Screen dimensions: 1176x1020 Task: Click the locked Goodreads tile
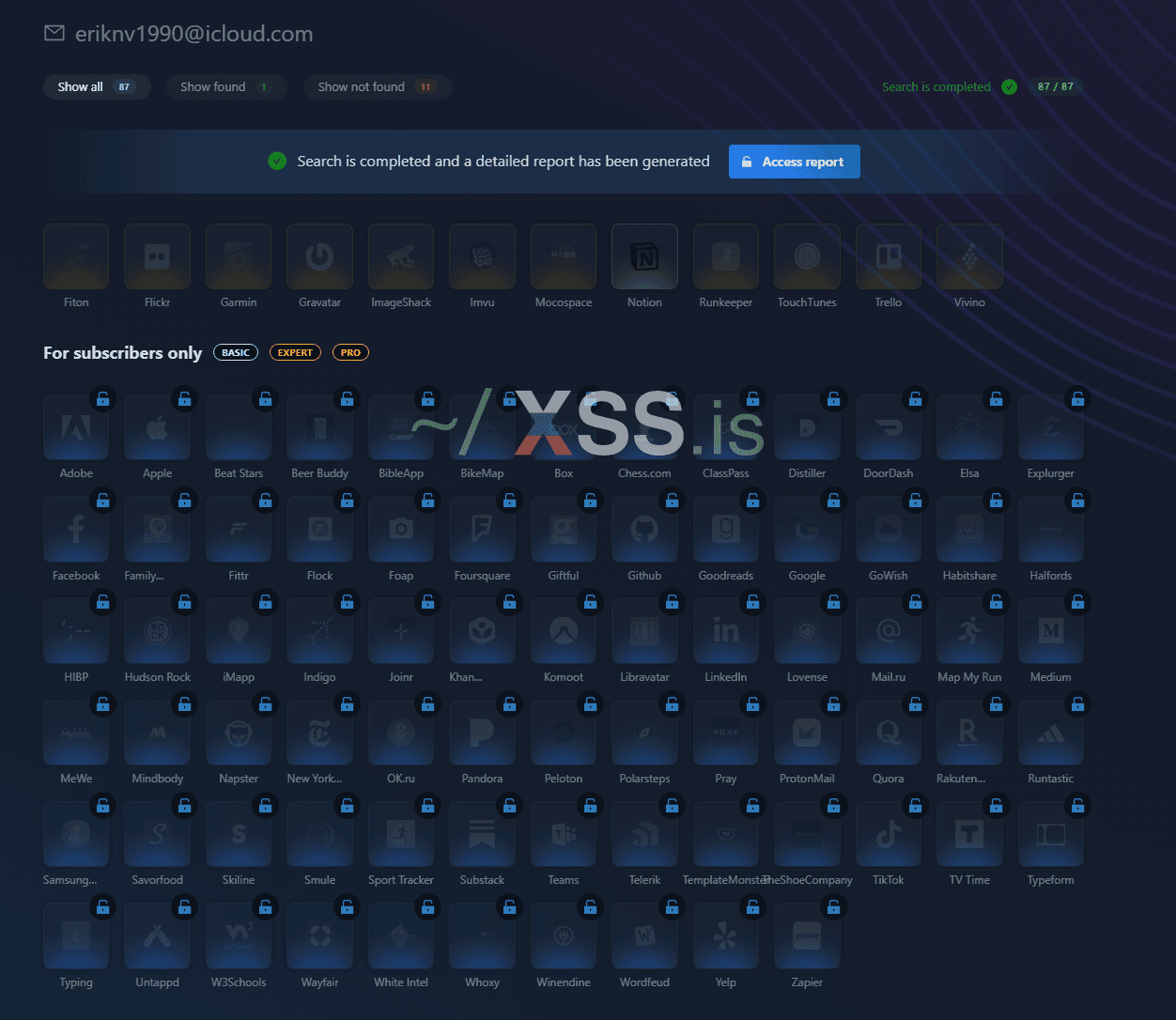726,530
